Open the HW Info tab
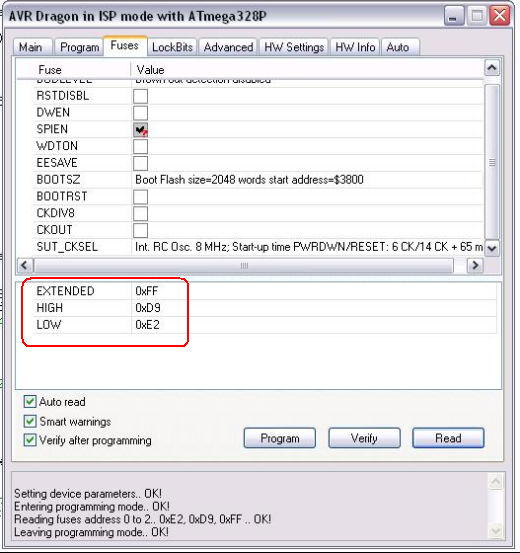 pos(355,47)
